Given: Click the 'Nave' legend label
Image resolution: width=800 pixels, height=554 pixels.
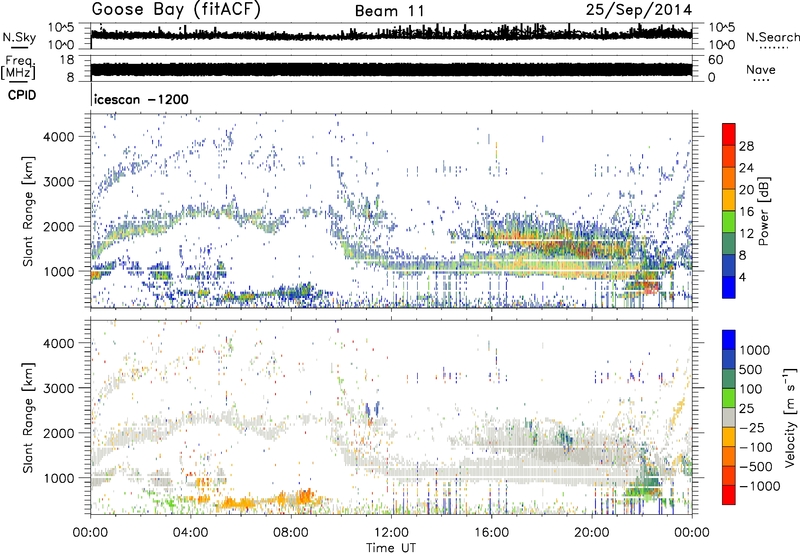Looking at the screenshot, I should pyautogui.click(x=760, y=69).
